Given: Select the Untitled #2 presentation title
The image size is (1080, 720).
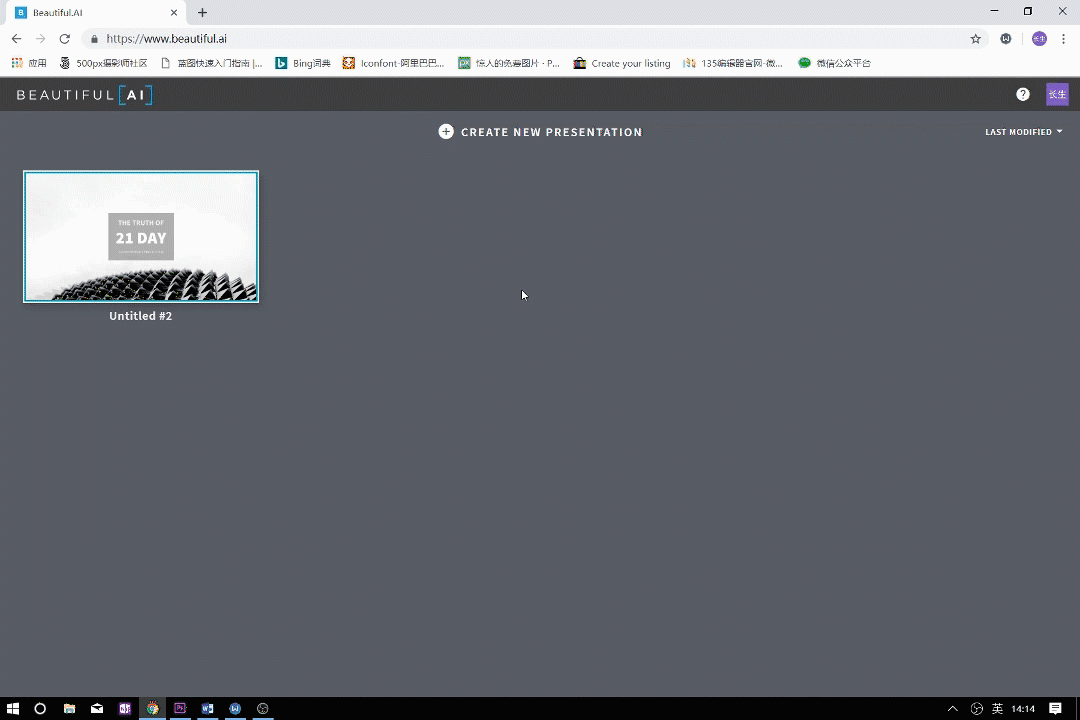Looking at the screenshot, I should tap(141, 316).
